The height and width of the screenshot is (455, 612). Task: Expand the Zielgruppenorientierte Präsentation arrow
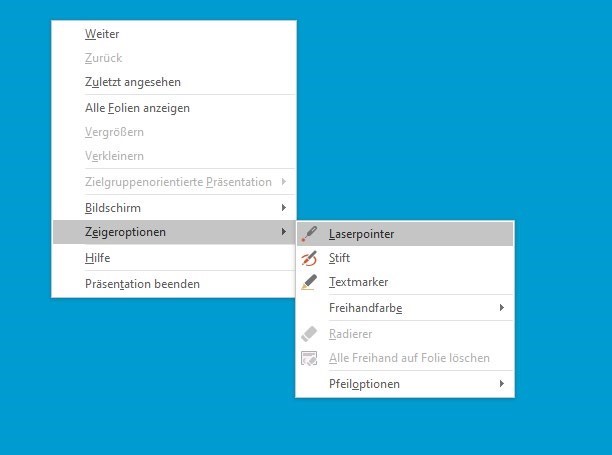point(284,182)
